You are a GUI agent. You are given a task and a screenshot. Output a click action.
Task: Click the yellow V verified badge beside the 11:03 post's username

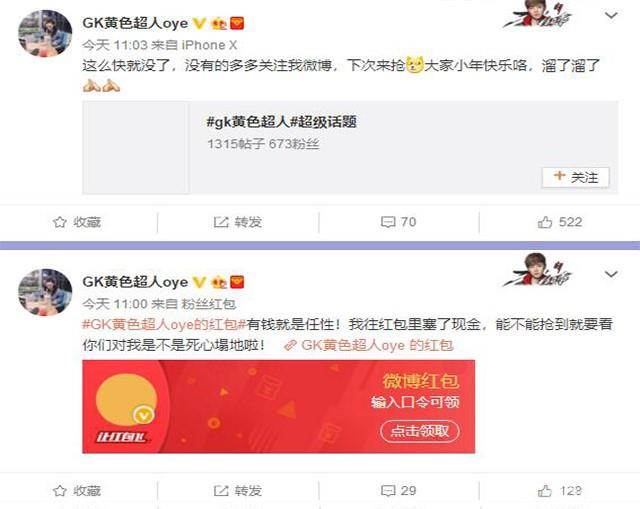[199, 23]
